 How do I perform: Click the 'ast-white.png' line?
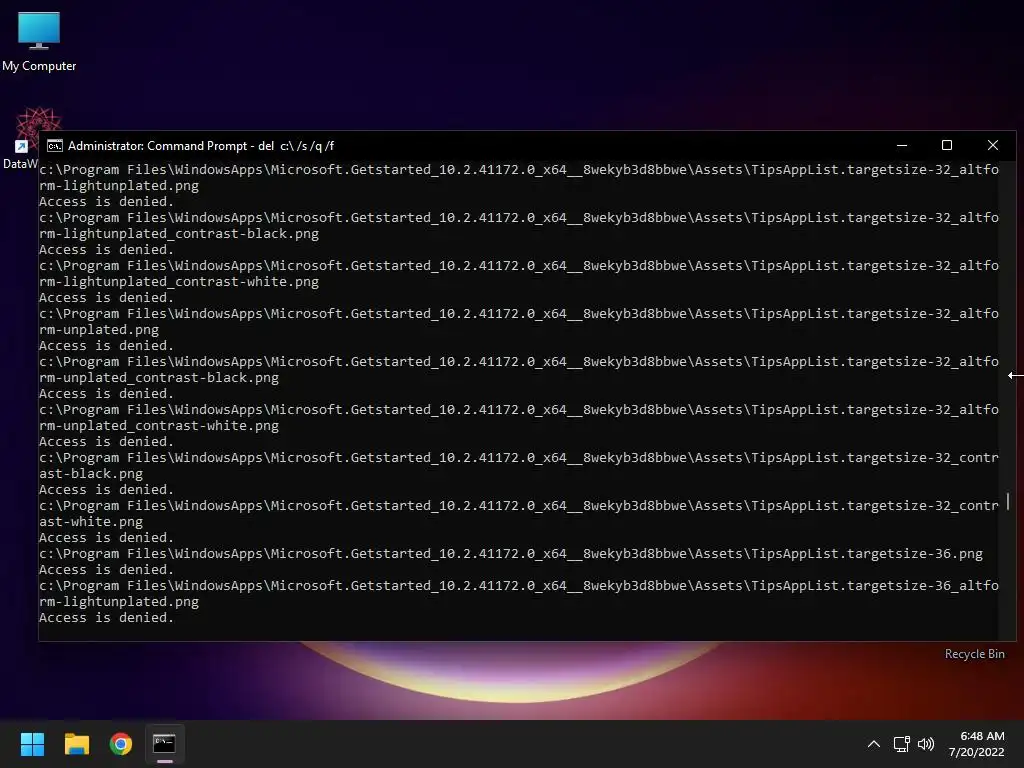coord(91,522)
